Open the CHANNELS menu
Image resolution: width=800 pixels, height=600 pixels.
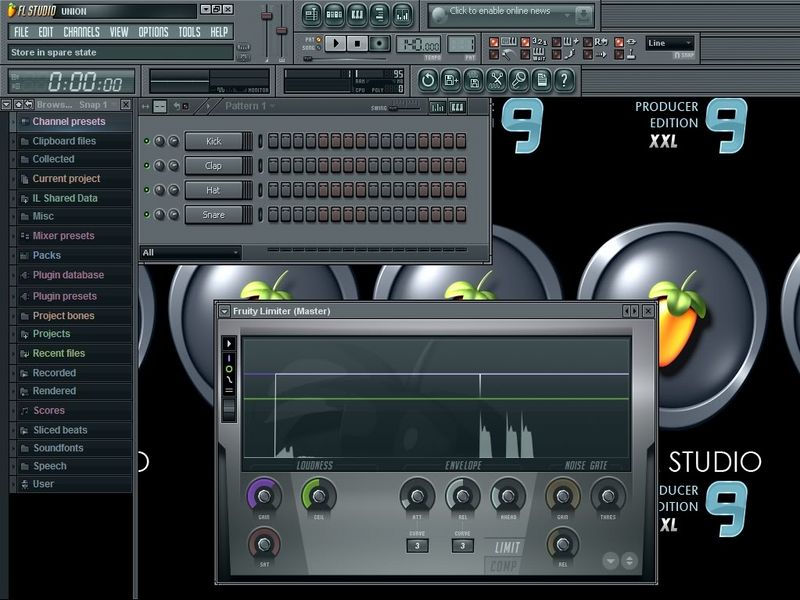[82, 32]
